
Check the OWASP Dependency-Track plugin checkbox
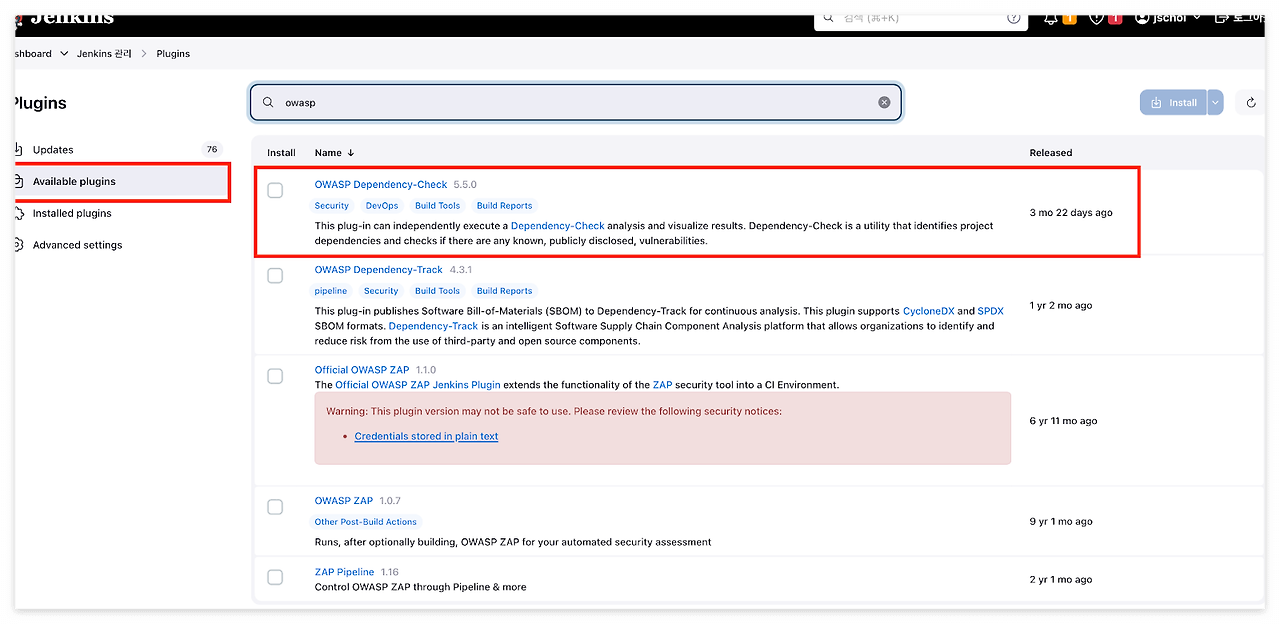[275, 275]
